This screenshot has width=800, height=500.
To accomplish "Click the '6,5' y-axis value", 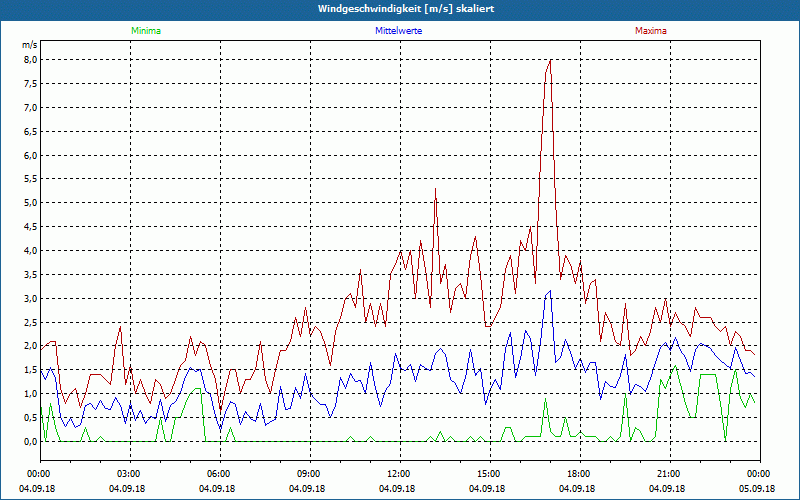I will click(31, 132).
